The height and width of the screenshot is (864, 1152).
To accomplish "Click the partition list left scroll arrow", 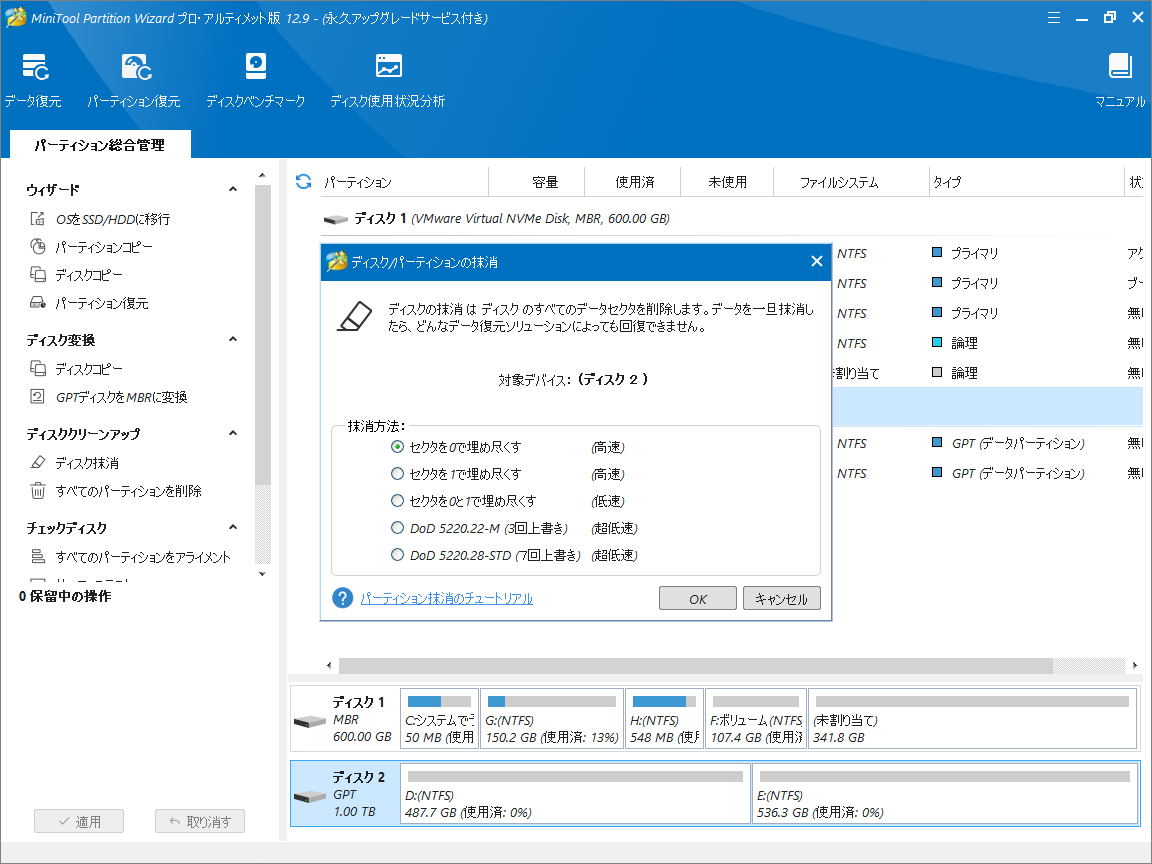I will 329,666.
